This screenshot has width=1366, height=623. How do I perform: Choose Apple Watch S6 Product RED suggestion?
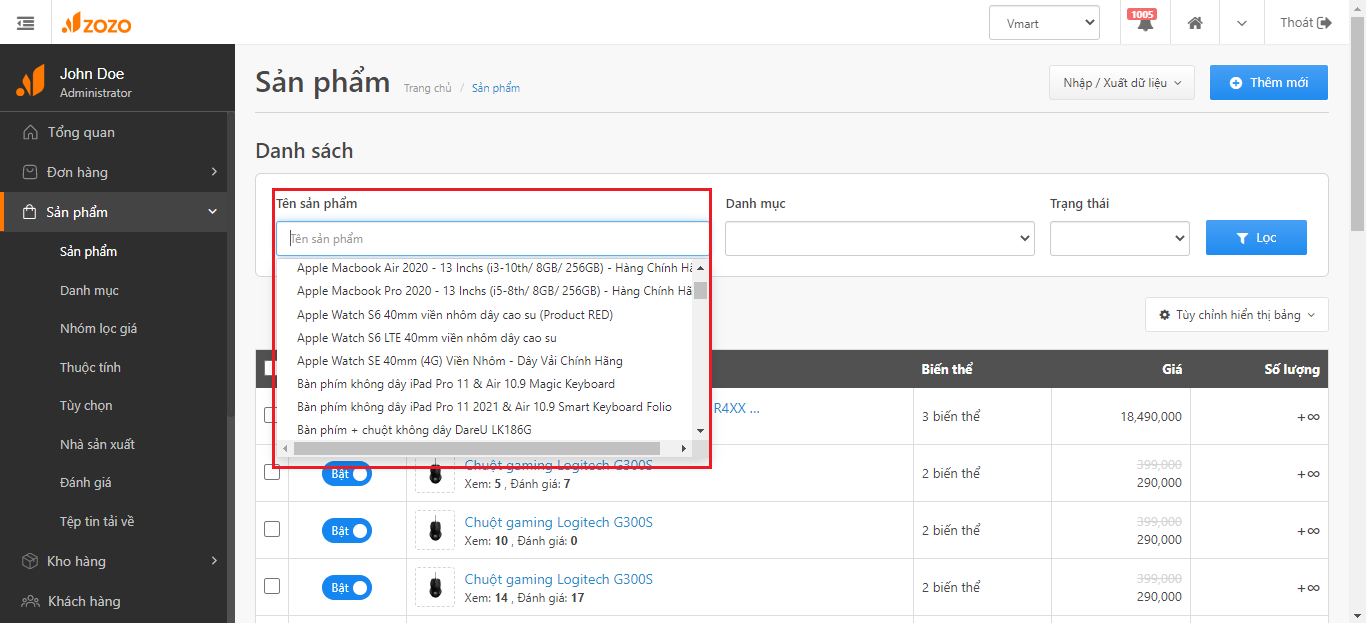tap(455, 314)
